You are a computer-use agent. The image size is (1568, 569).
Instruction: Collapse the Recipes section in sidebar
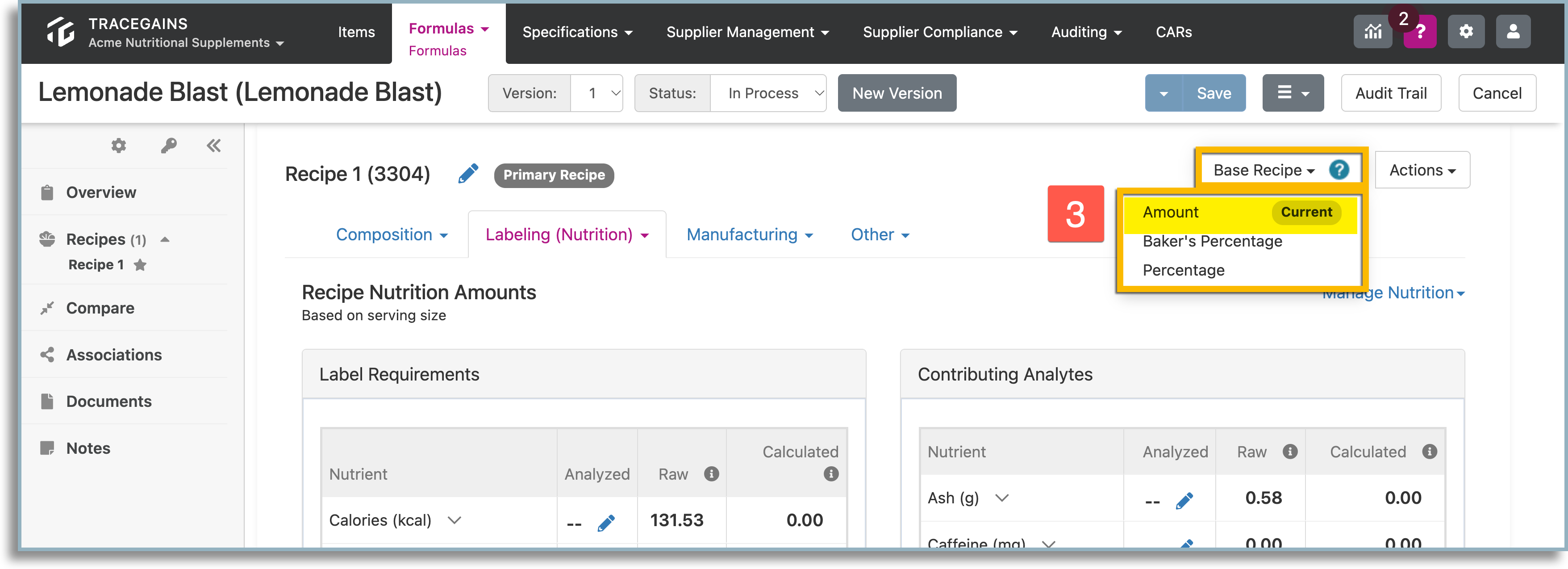pos(164,239)
